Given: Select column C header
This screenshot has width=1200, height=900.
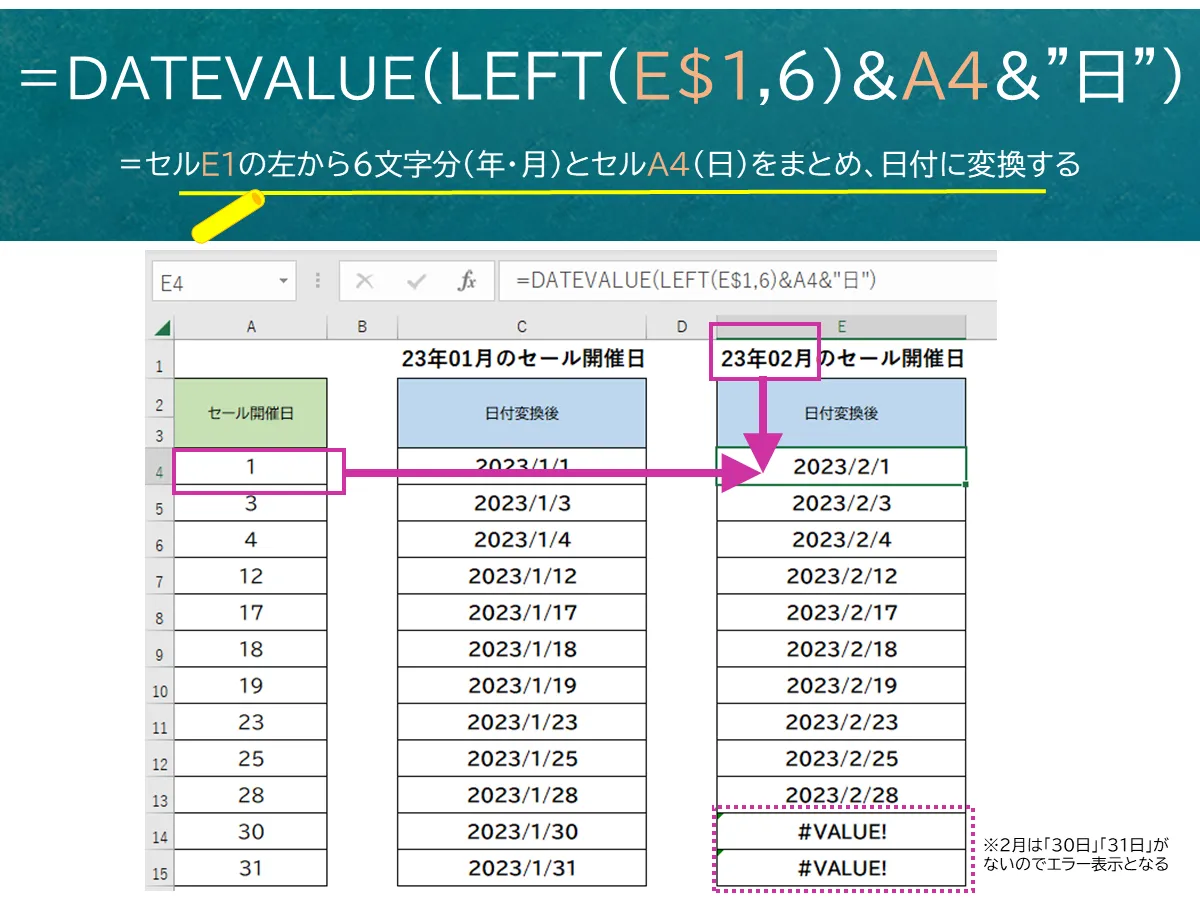Looking at the screenshot, I should 521,326.
